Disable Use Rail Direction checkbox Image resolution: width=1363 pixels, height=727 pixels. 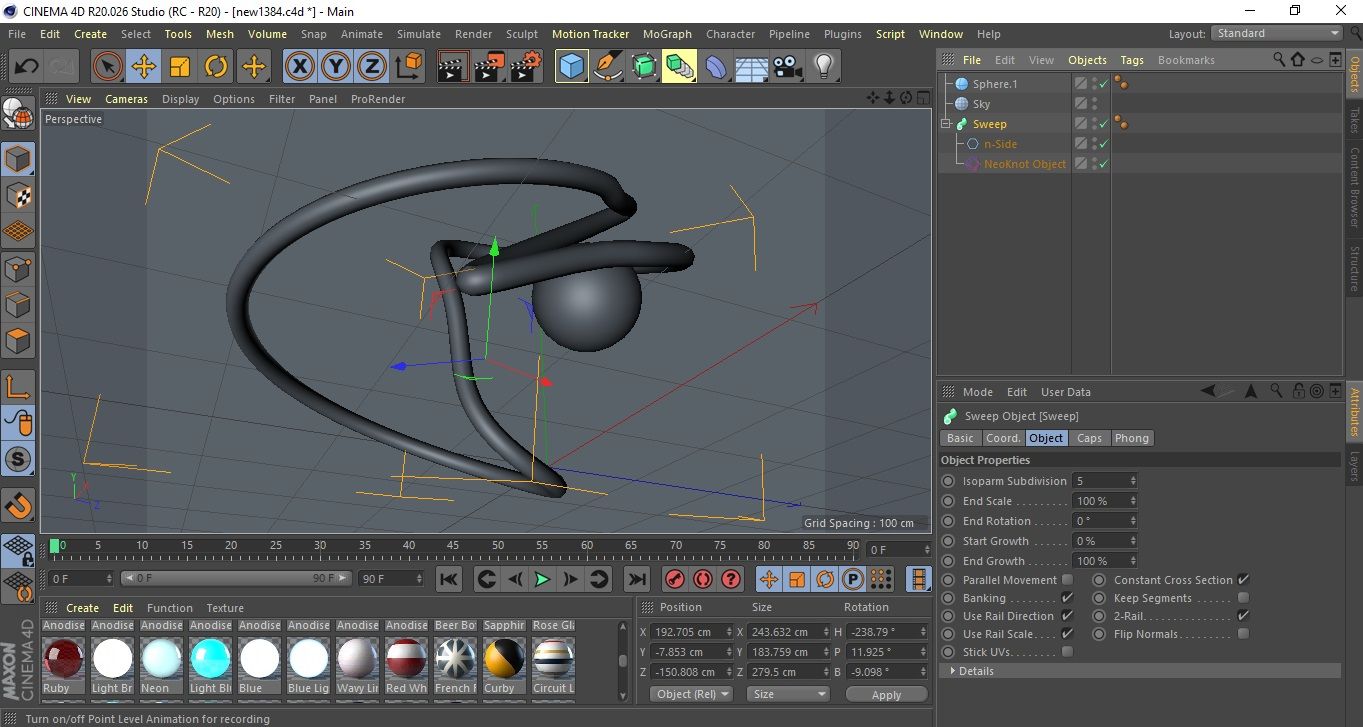pyautogui.click(x=1067, y=616)
